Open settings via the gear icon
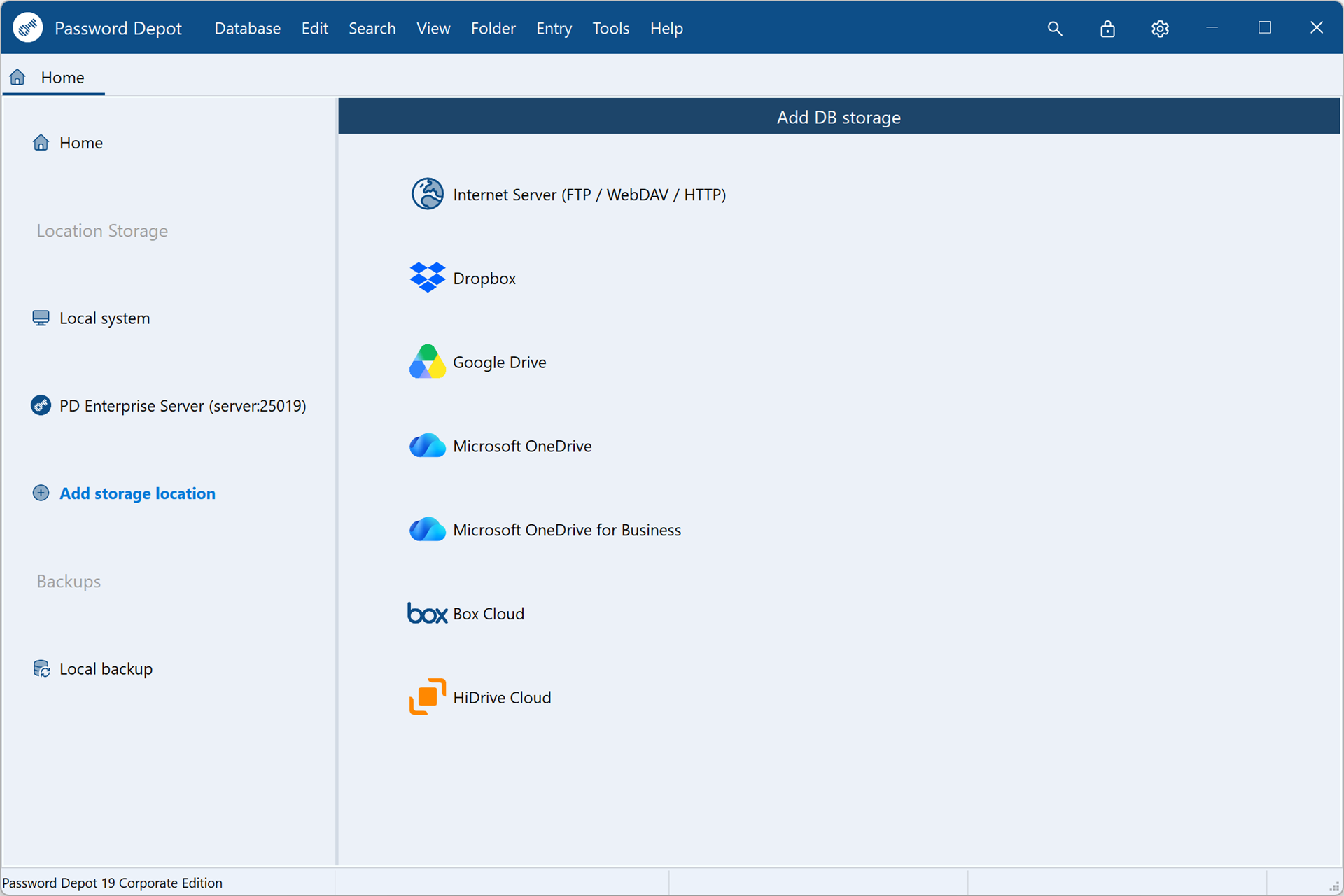The height and width of the screenshot is (896, 1344). [x=1160, y=29]
